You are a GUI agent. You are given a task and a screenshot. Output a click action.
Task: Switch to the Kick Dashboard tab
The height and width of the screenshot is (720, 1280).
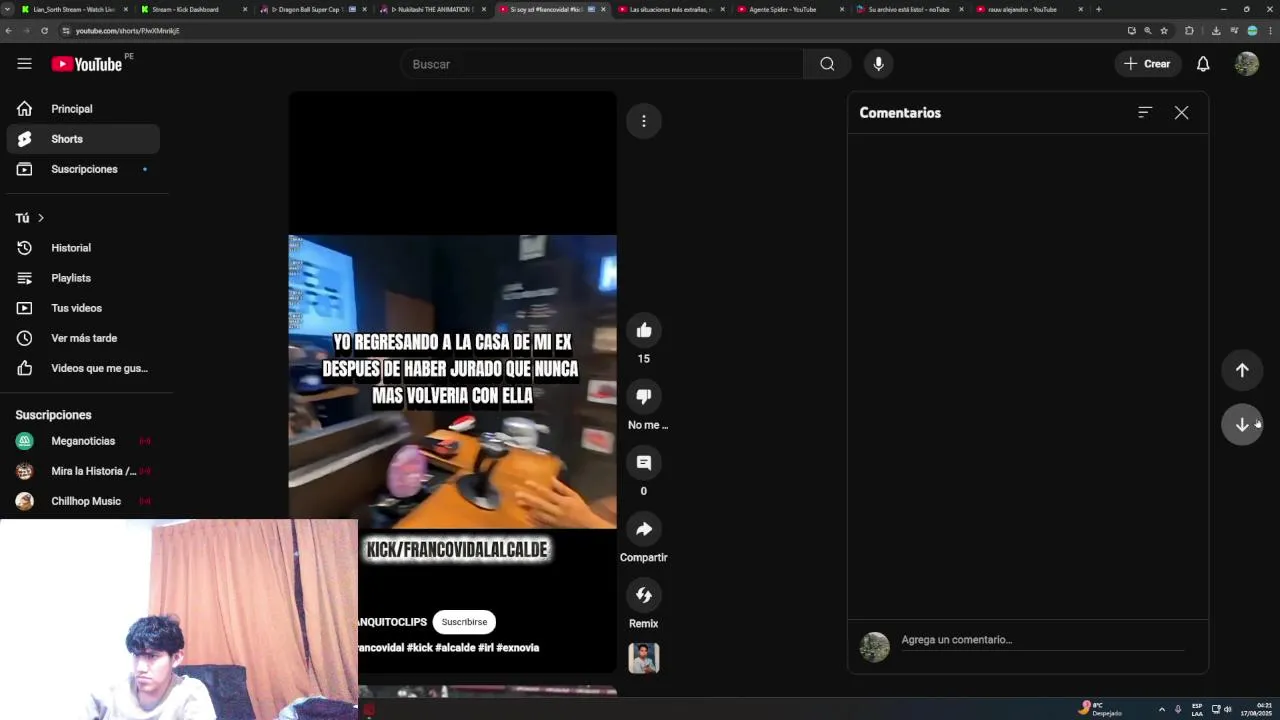(x=192, y=9)
